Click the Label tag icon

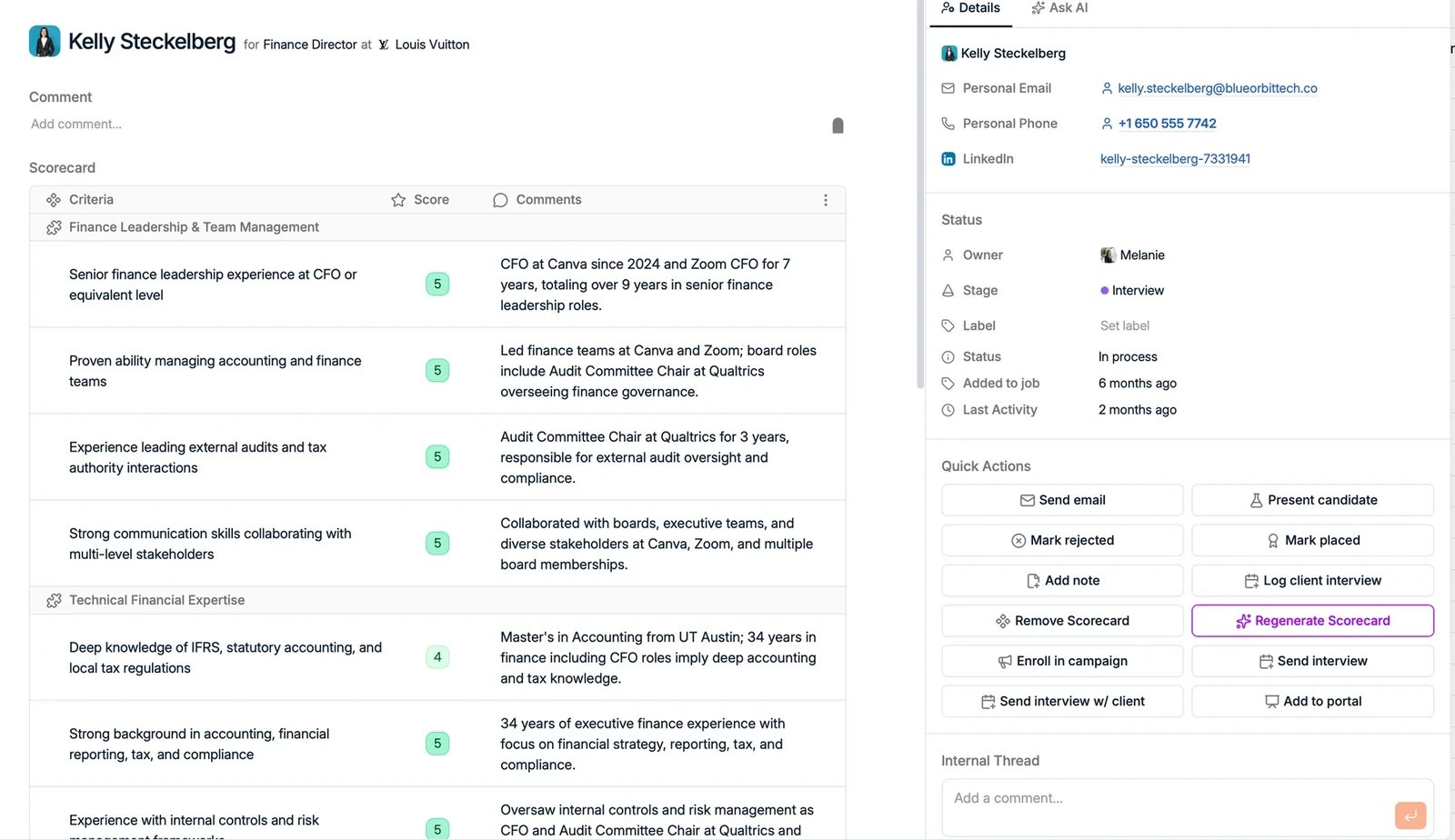[x=948, y=325]
